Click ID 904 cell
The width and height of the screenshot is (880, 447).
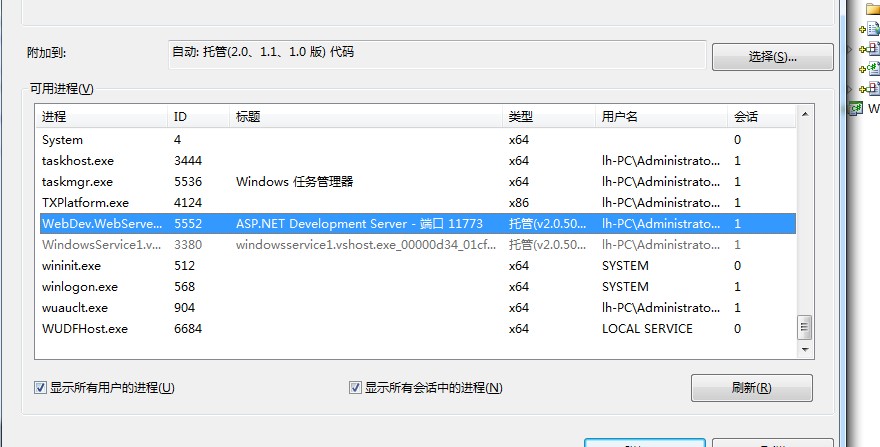(x=185, y=308)
